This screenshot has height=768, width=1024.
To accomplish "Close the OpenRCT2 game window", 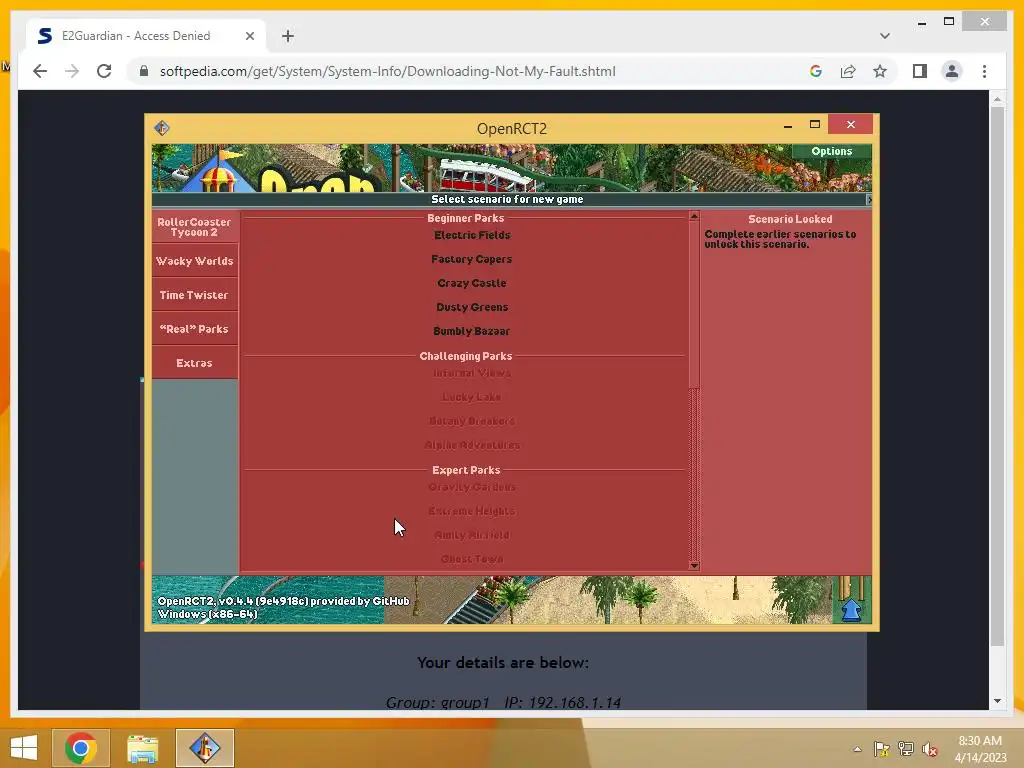I will click(x=850, y=124).
